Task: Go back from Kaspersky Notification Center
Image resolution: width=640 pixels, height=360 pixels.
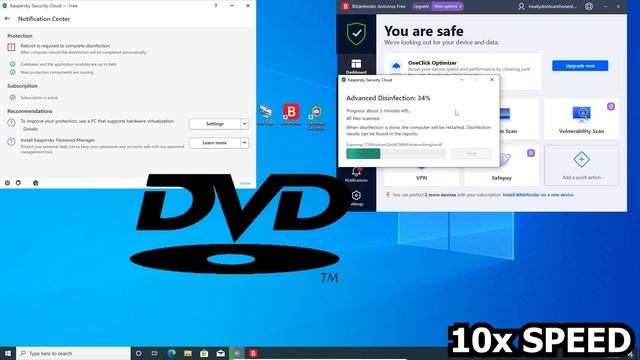Action: (7, 19)
